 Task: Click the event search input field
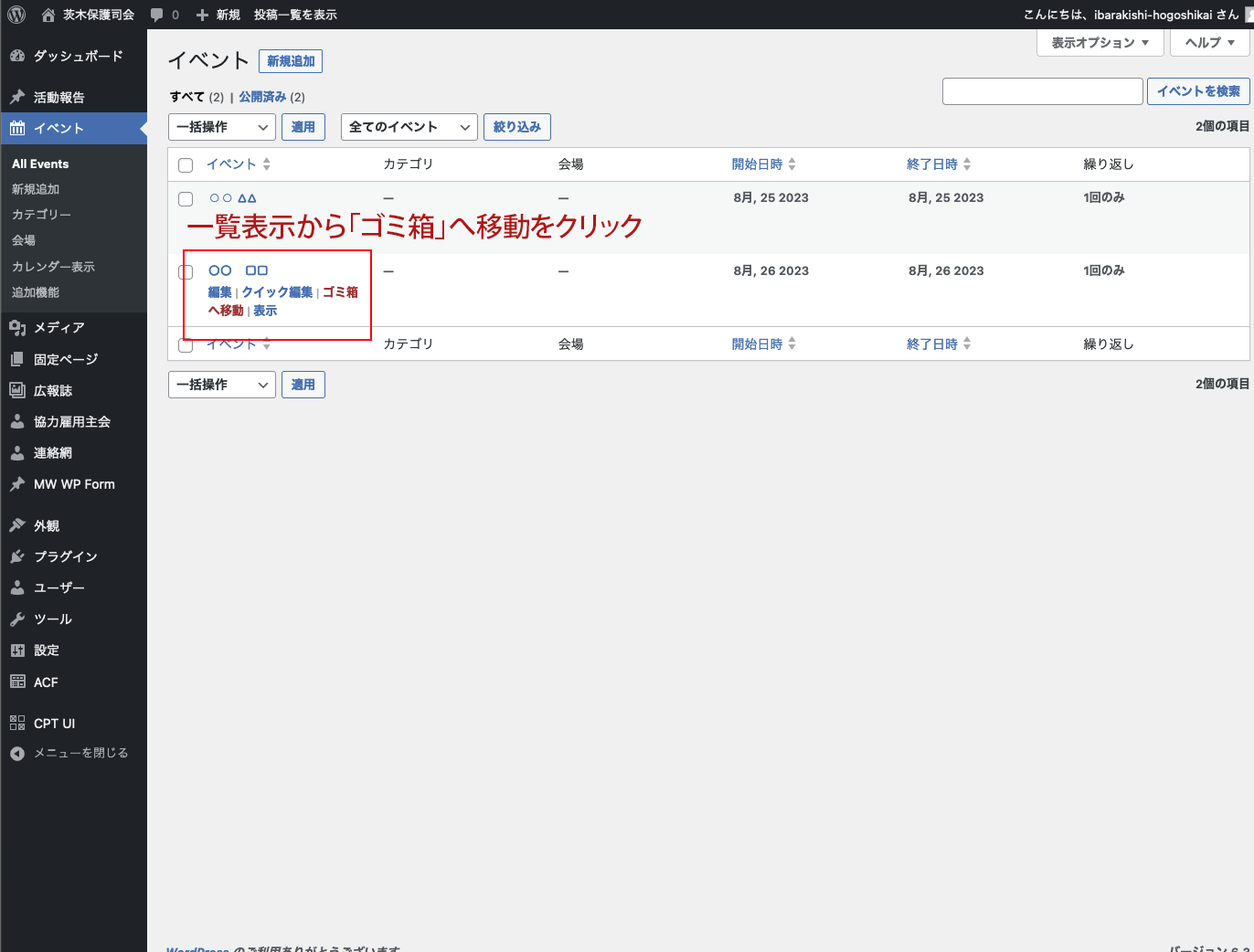(1042, 91)
